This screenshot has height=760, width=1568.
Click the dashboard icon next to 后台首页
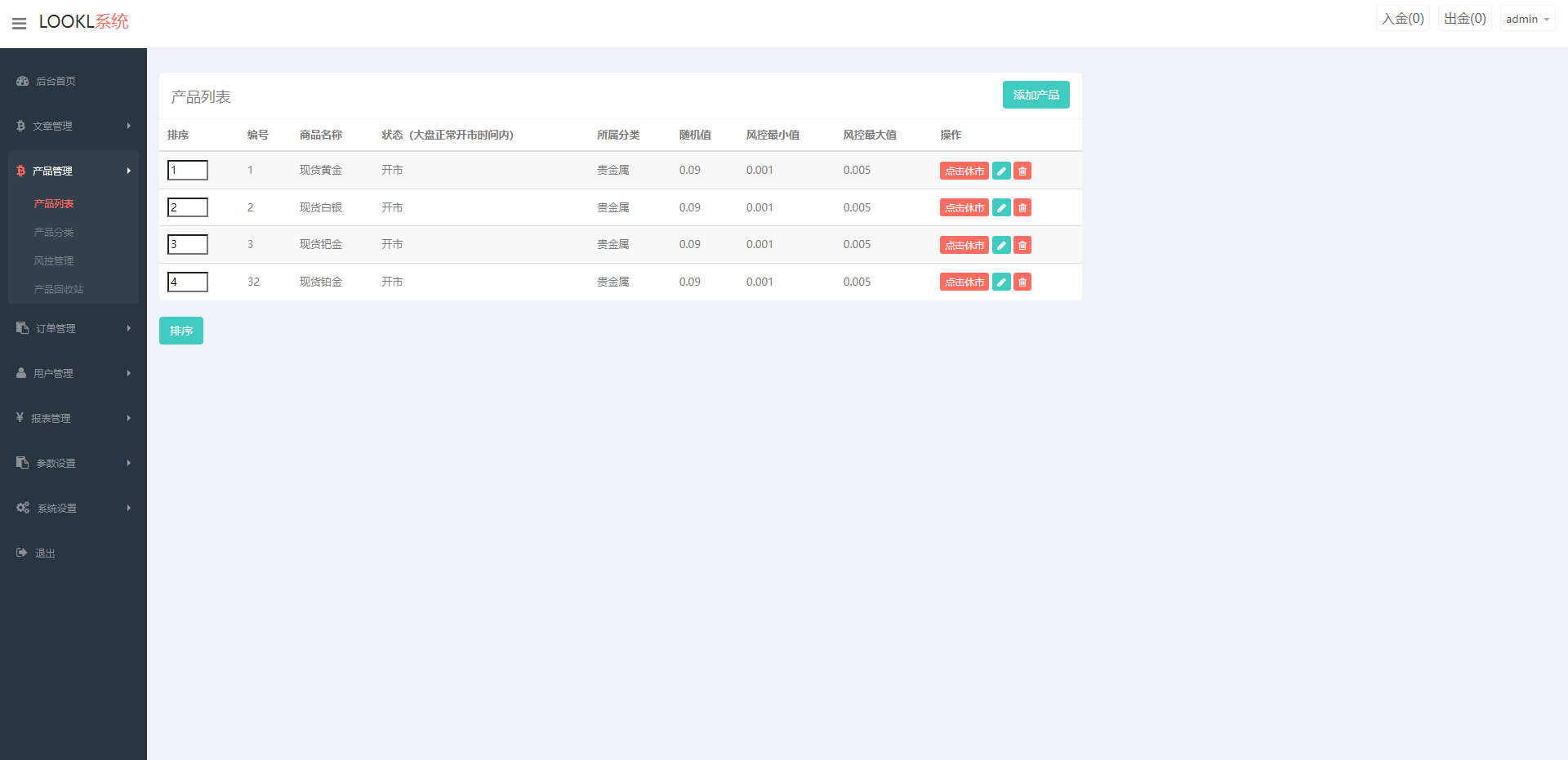[23, 82]
